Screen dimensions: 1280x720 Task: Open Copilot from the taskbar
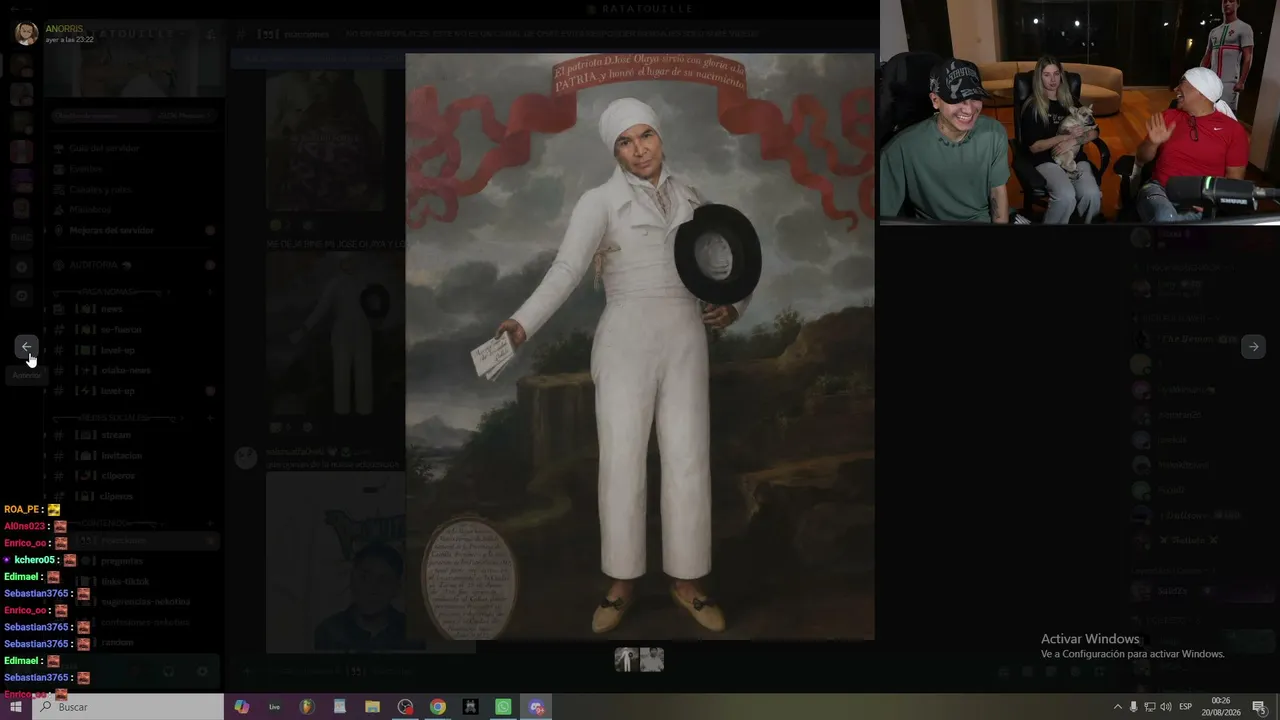241,707
